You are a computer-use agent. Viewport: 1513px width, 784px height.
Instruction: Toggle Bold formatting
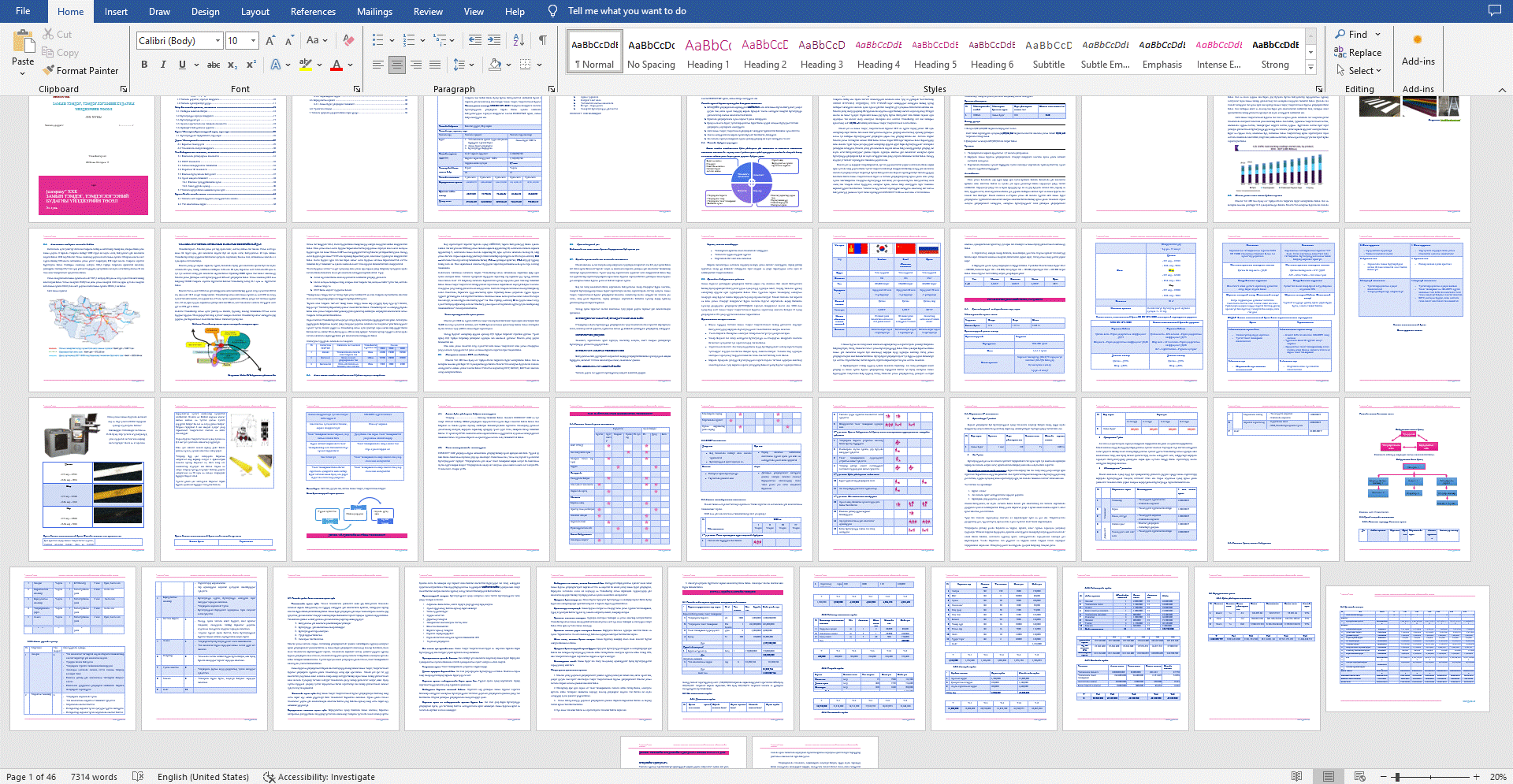coord(144,65)
